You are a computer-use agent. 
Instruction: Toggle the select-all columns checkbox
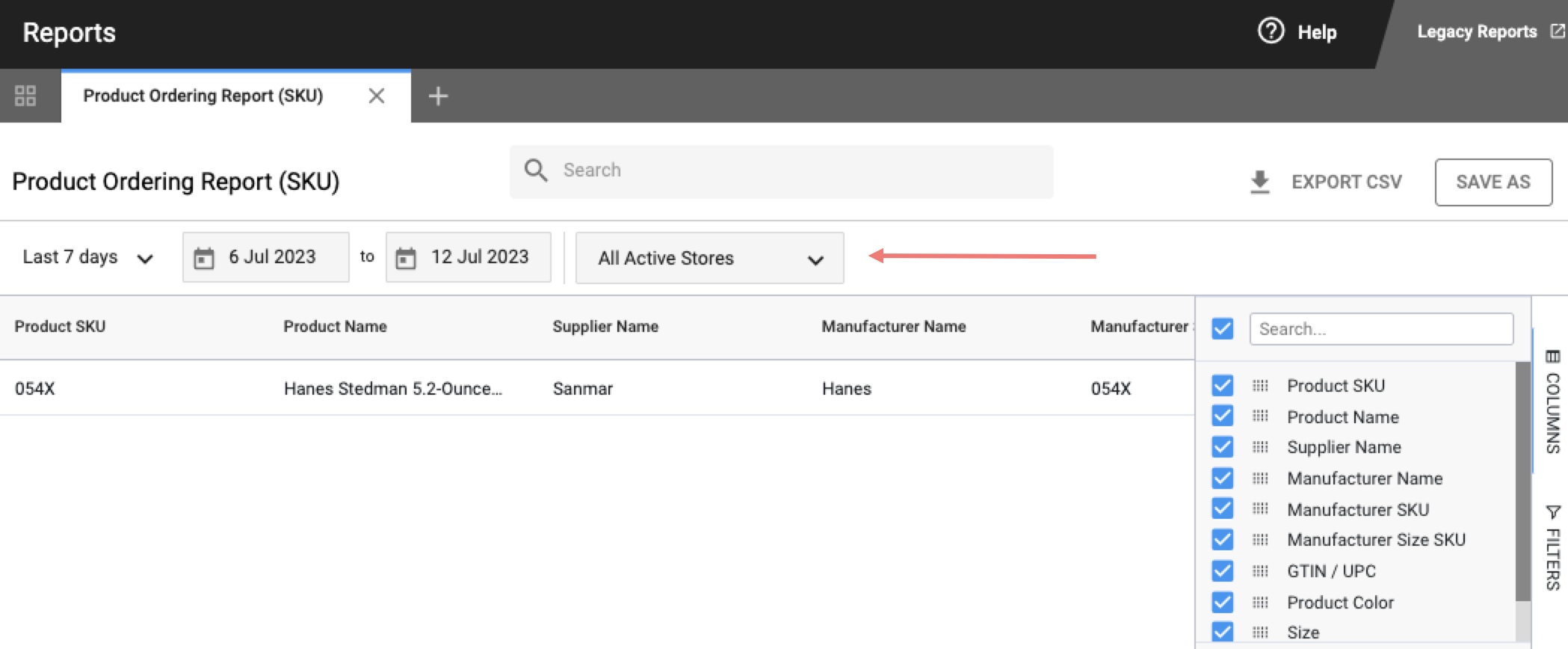1223,329
